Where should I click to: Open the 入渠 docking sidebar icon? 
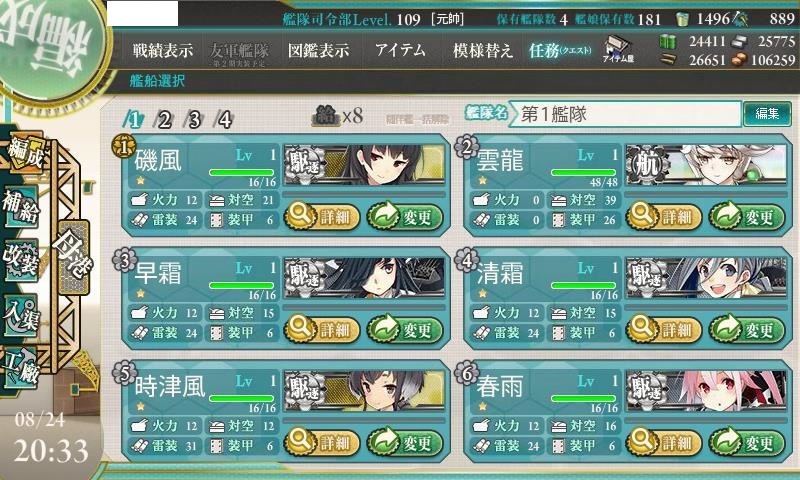(x=21, y=314)
